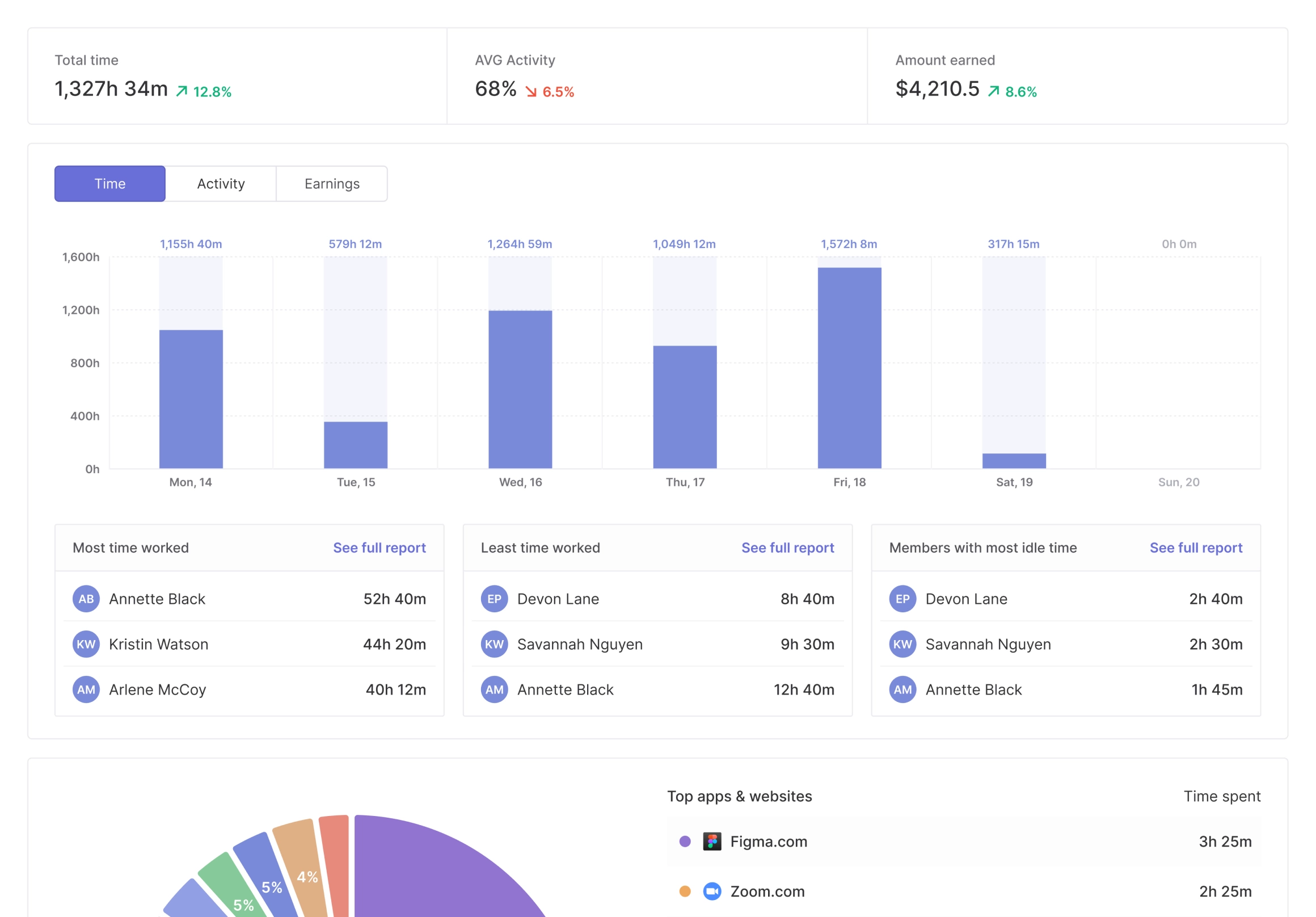This screenshot has height=917, width=1316.
Task: Select the Sat, 19 bar in chart
Action: pyautogui.click(x=1014, y=461)
